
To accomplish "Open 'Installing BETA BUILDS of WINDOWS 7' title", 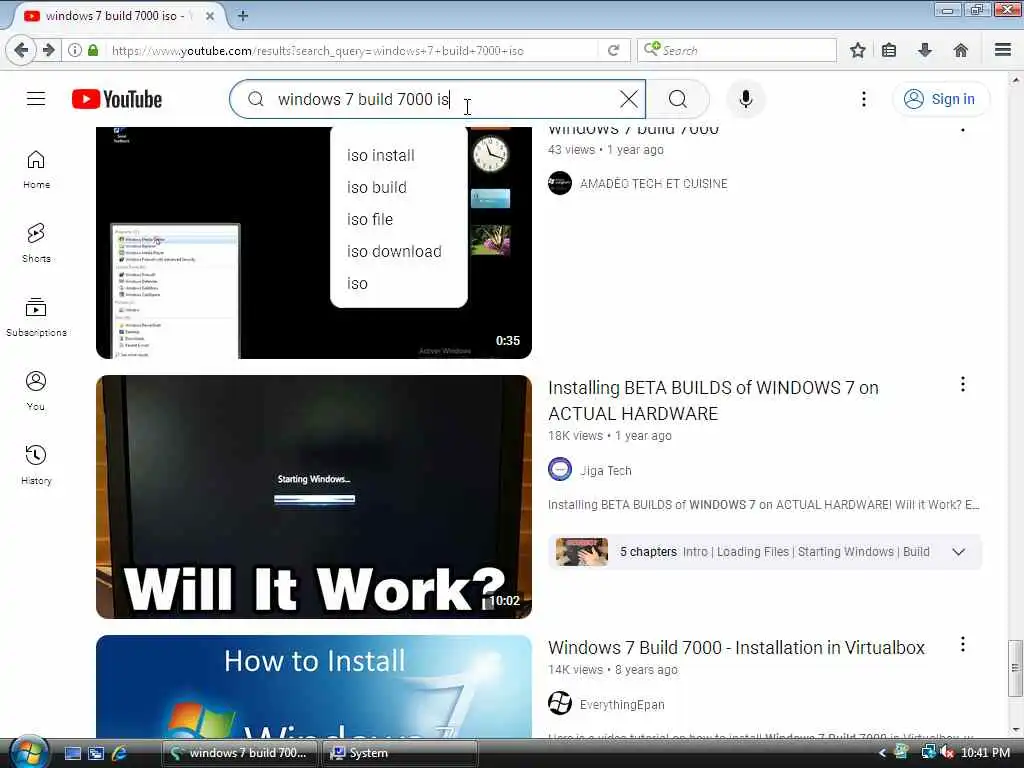I will [x=713, y=400].
